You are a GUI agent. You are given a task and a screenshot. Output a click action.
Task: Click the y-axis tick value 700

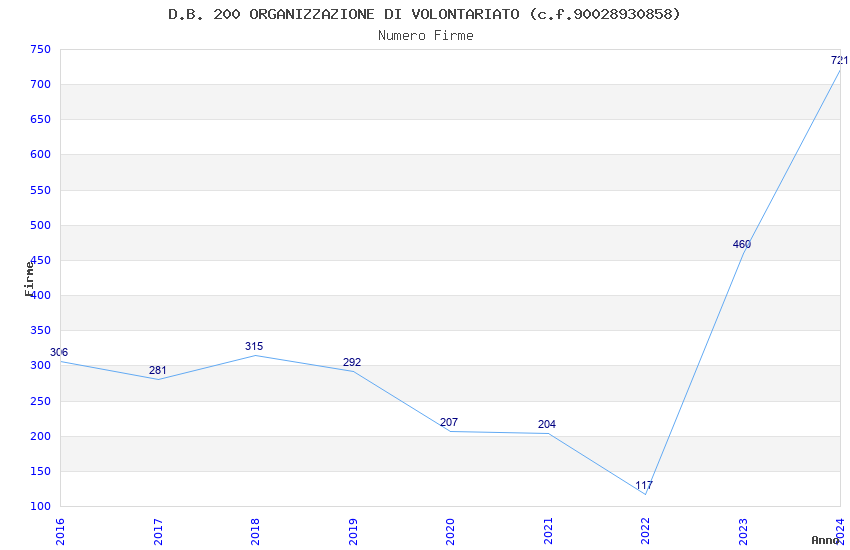[x=41, y=84]
